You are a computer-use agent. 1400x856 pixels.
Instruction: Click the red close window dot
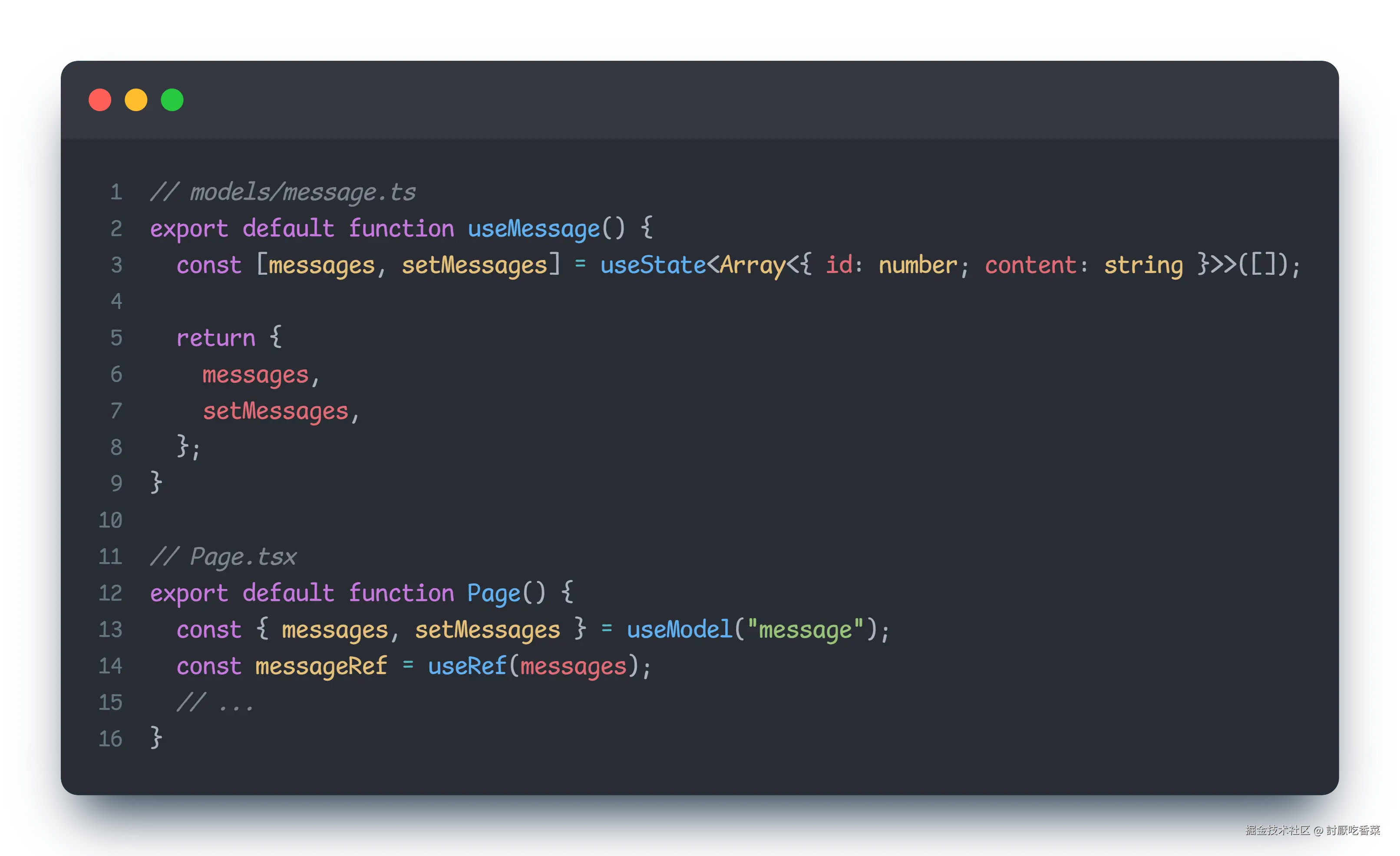[x=100, y=100]
